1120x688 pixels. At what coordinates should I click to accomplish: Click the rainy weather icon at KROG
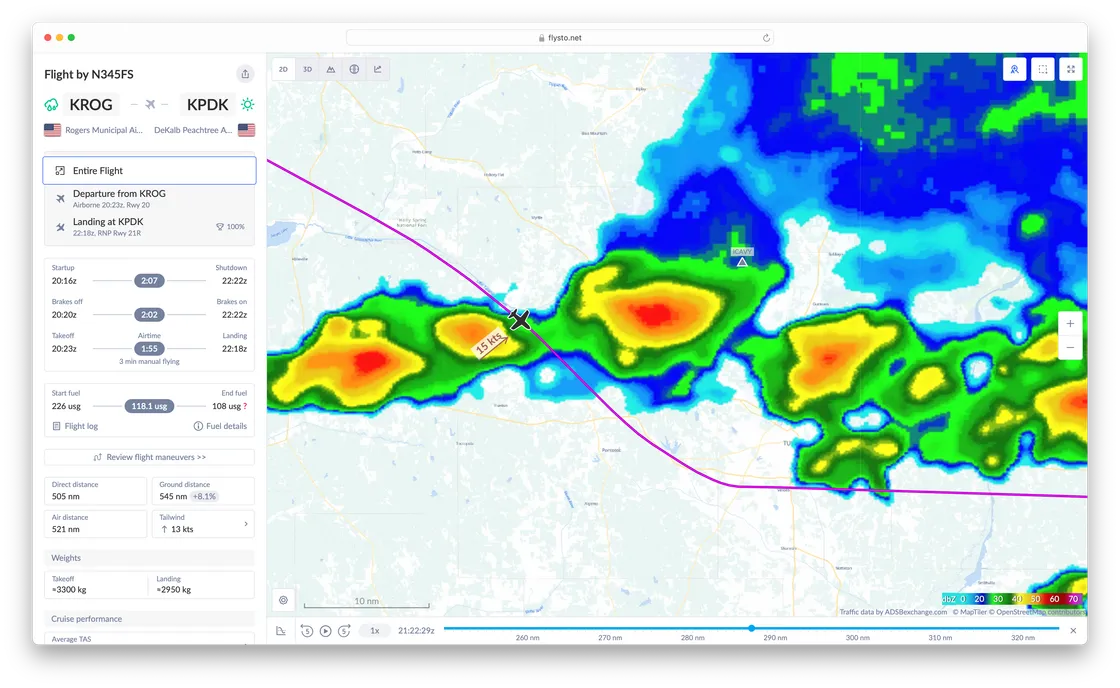click(x=51, y=104)
